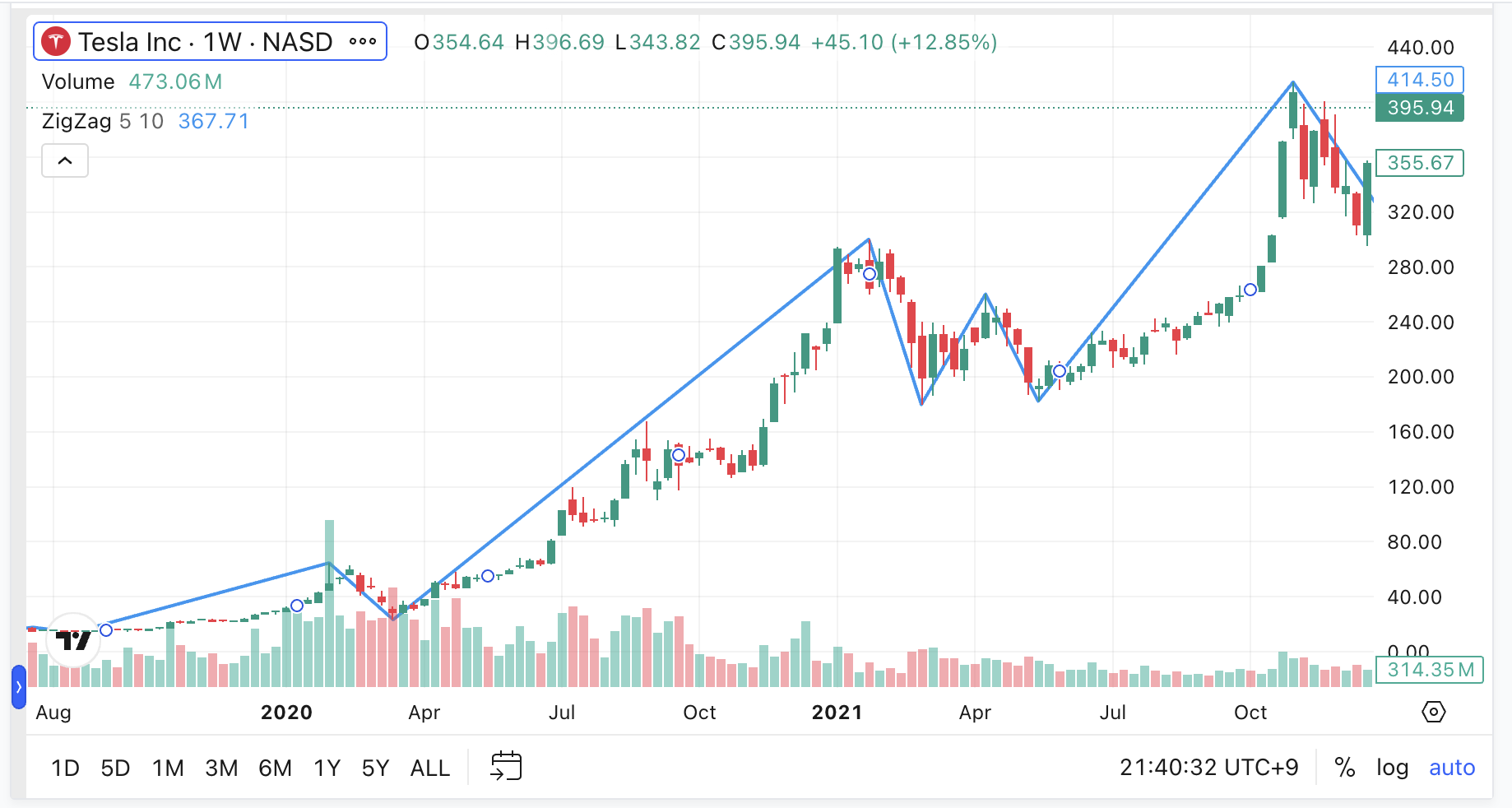Click the Tesla Inc · 1W · NASD title
This screenshot has width=1512, height=808.
pyautogui.click(x=206, y=41)
